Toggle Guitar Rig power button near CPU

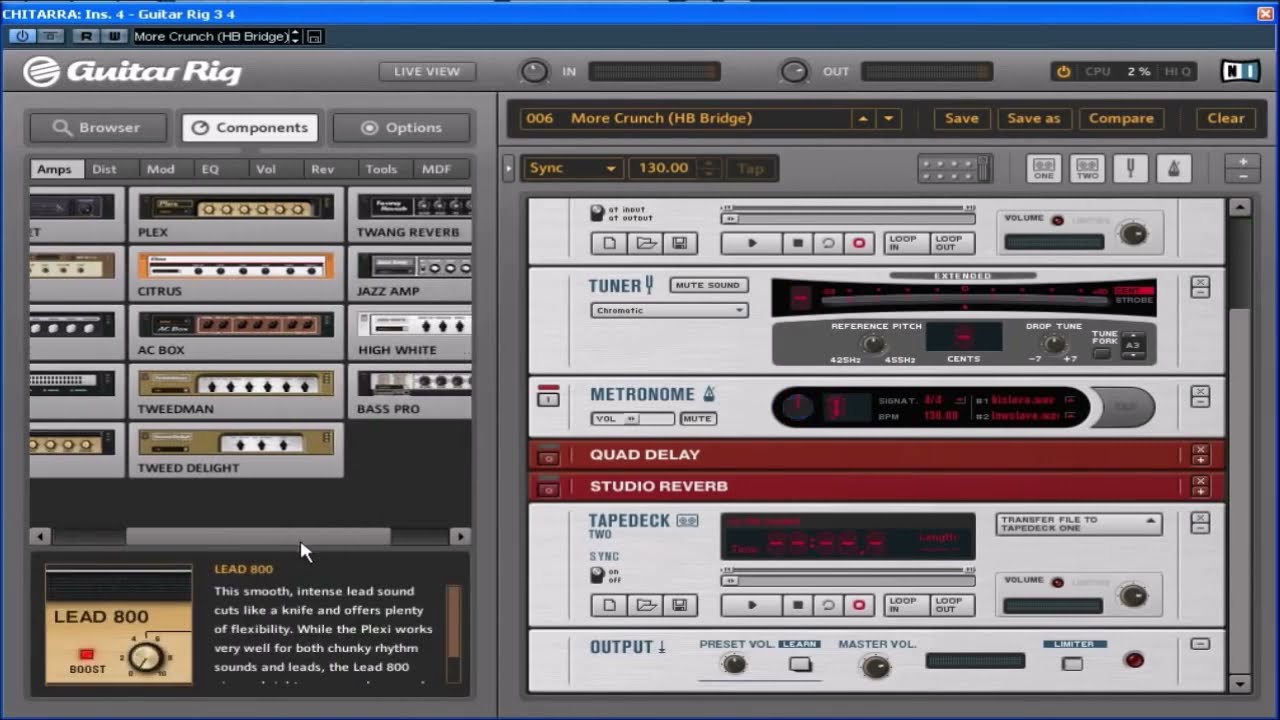(1063, 71)
